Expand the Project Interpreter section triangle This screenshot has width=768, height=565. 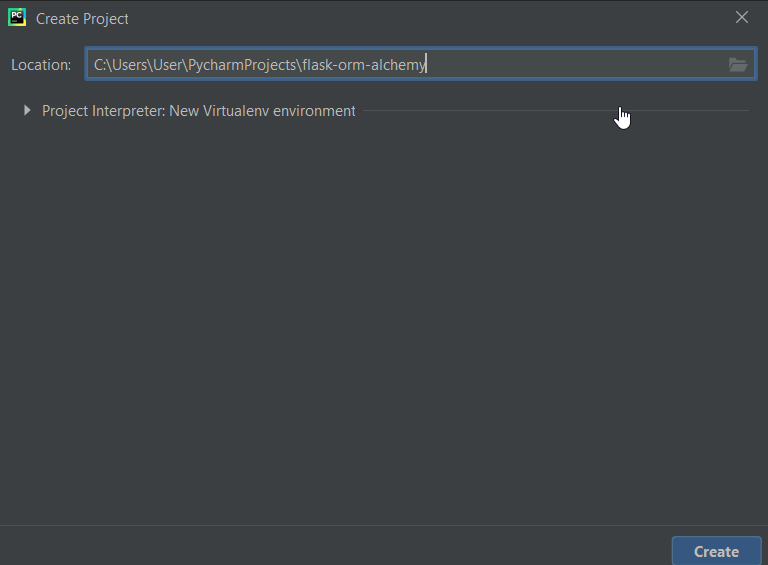tap(27, 111)
